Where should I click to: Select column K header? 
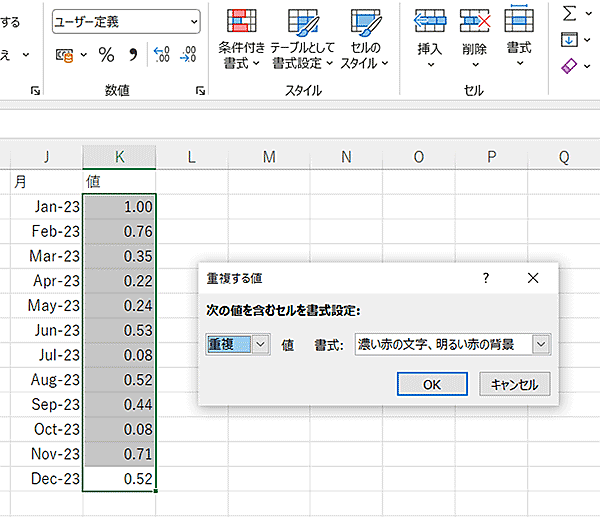119,156
